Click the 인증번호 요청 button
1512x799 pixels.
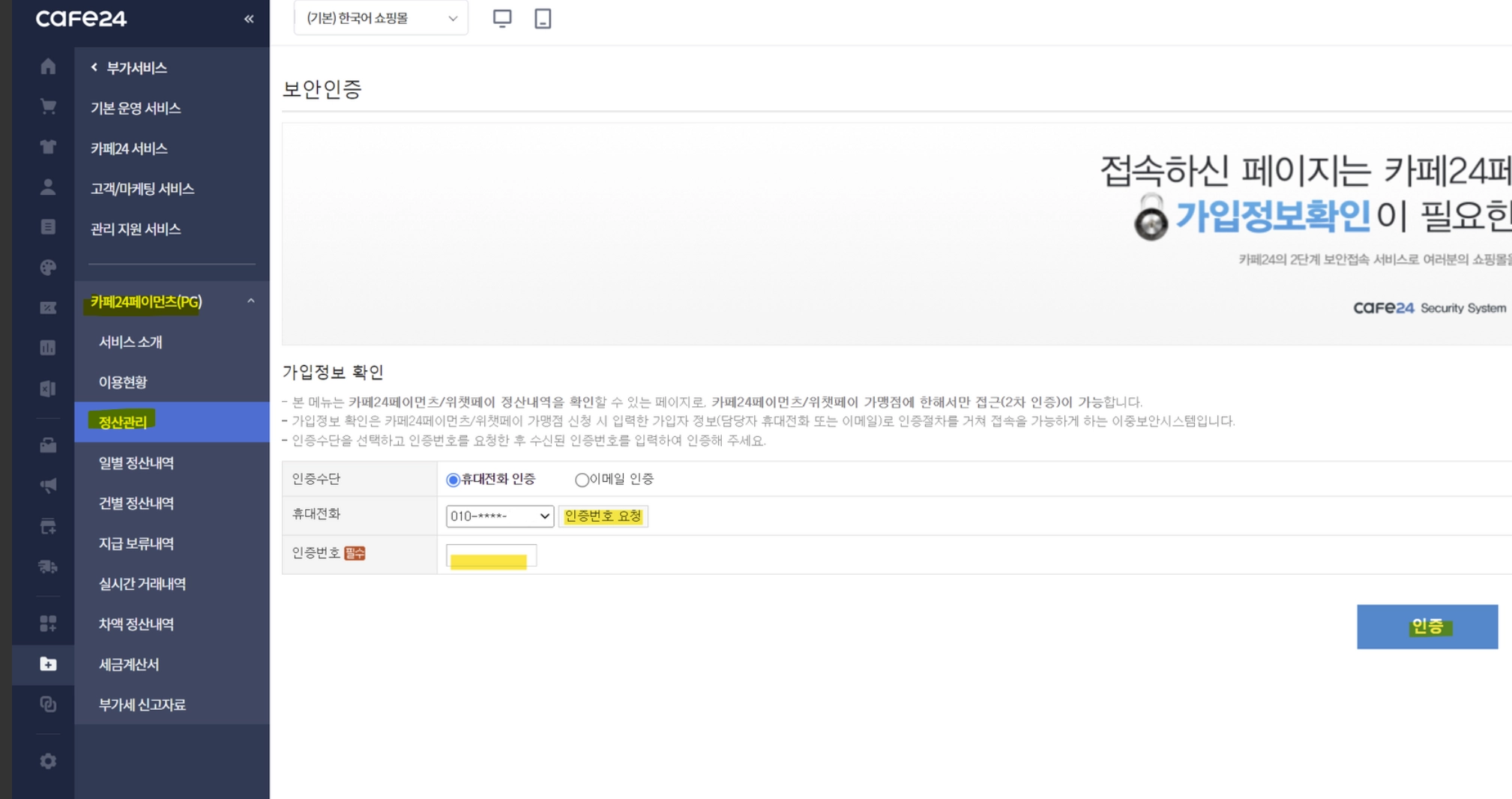click(603, 516)
